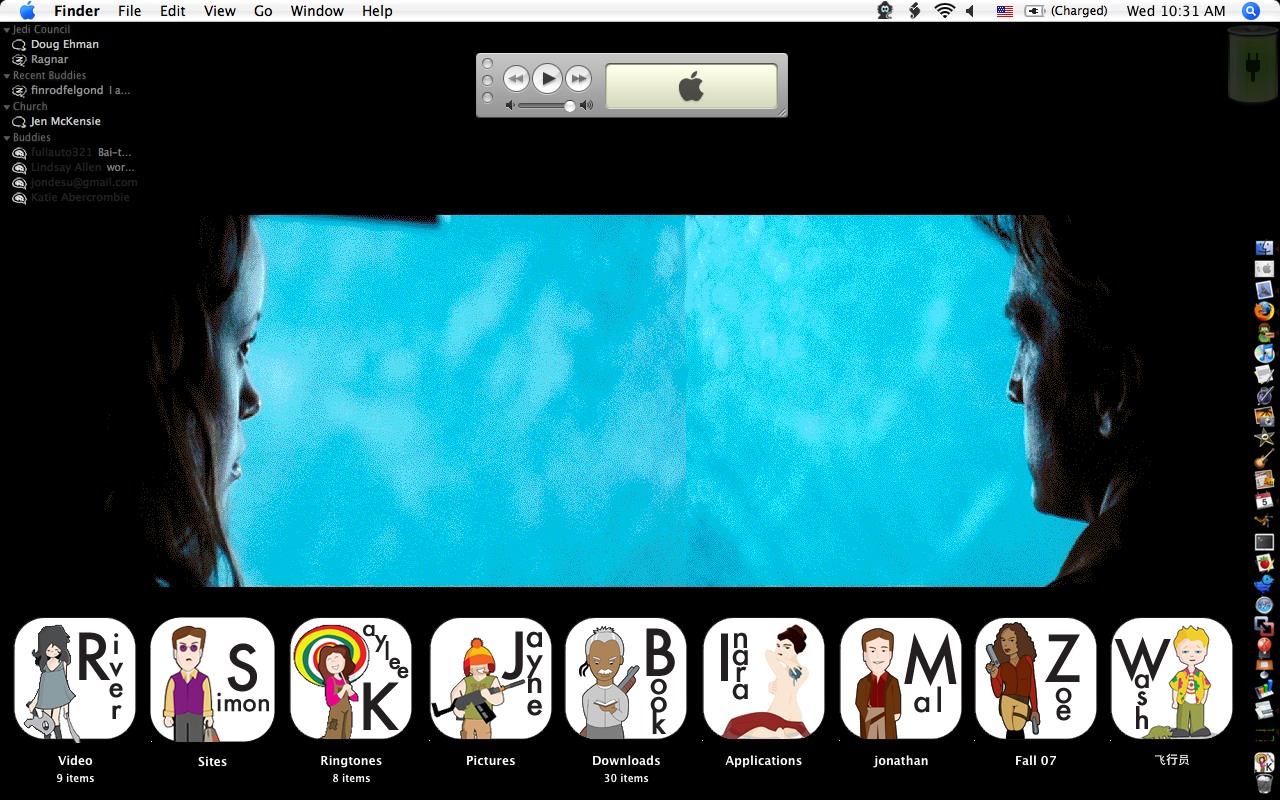Open the Finder menu

tap(77, 11)
